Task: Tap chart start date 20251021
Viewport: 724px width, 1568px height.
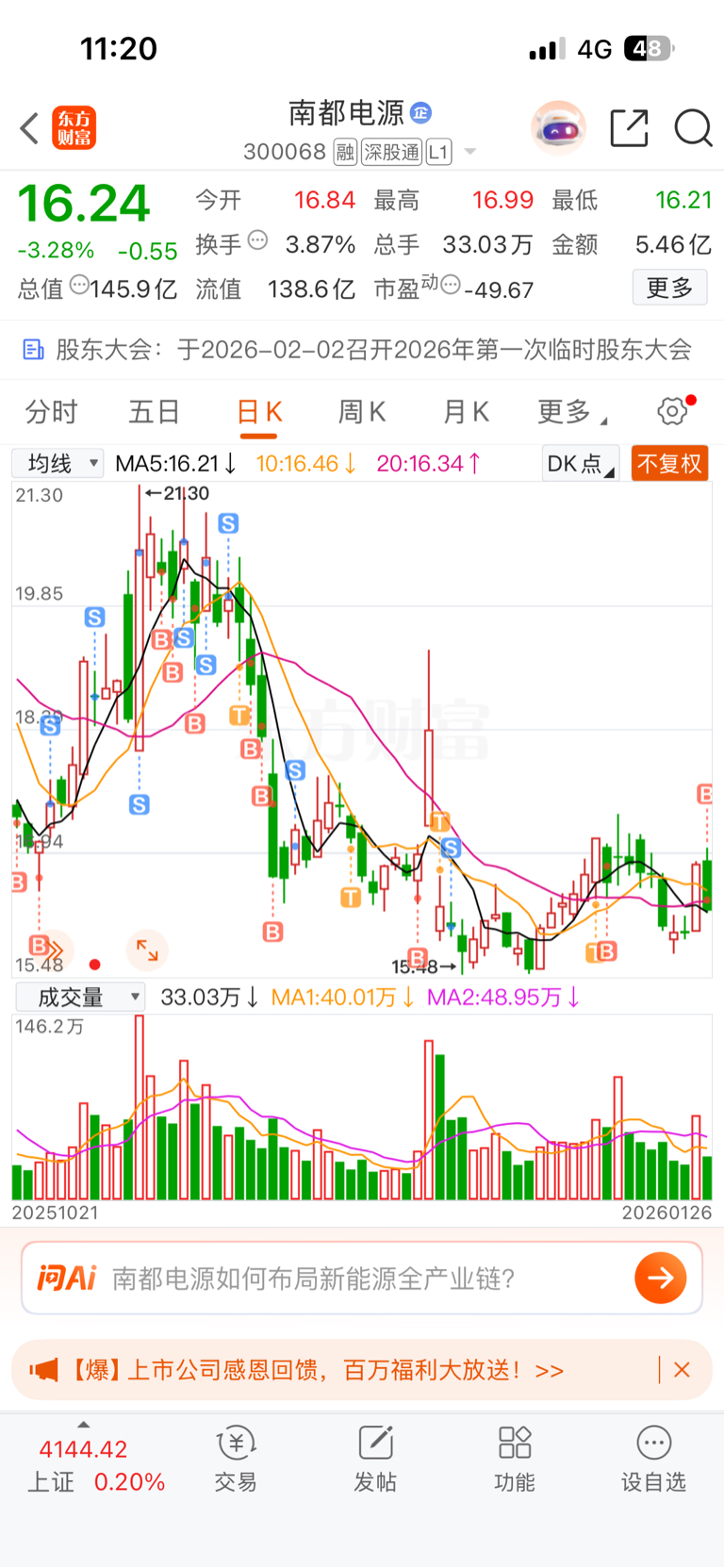Action: pyautogui.click(x=55, y=1213)
